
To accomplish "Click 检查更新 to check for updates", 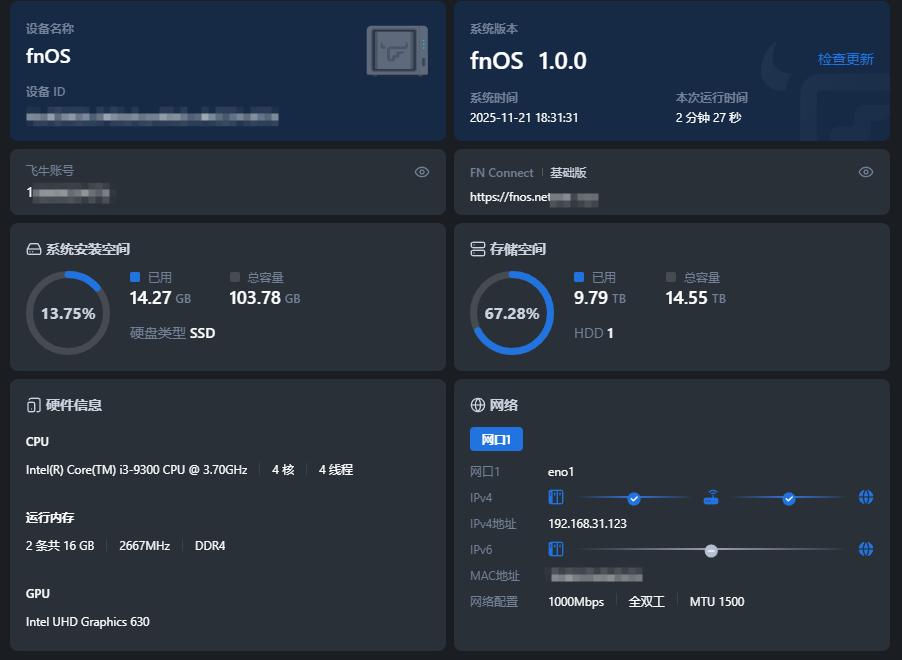I will 845,59.
